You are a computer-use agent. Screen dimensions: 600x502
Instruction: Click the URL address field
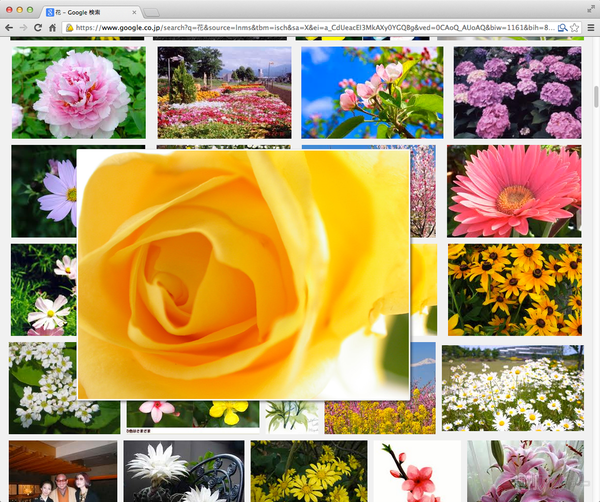tap(314, 28)
